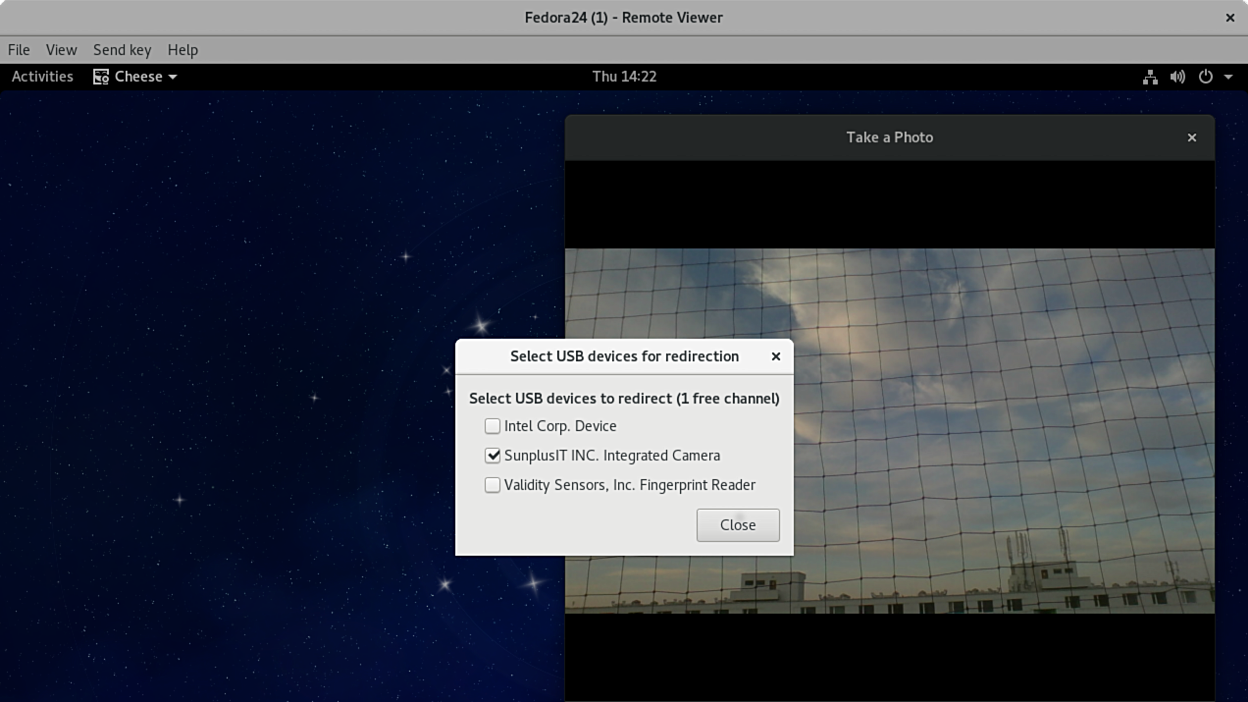Viewport: 1248px width, 702px height.
Task: Click the network status icon
Action: point(1150,77)
